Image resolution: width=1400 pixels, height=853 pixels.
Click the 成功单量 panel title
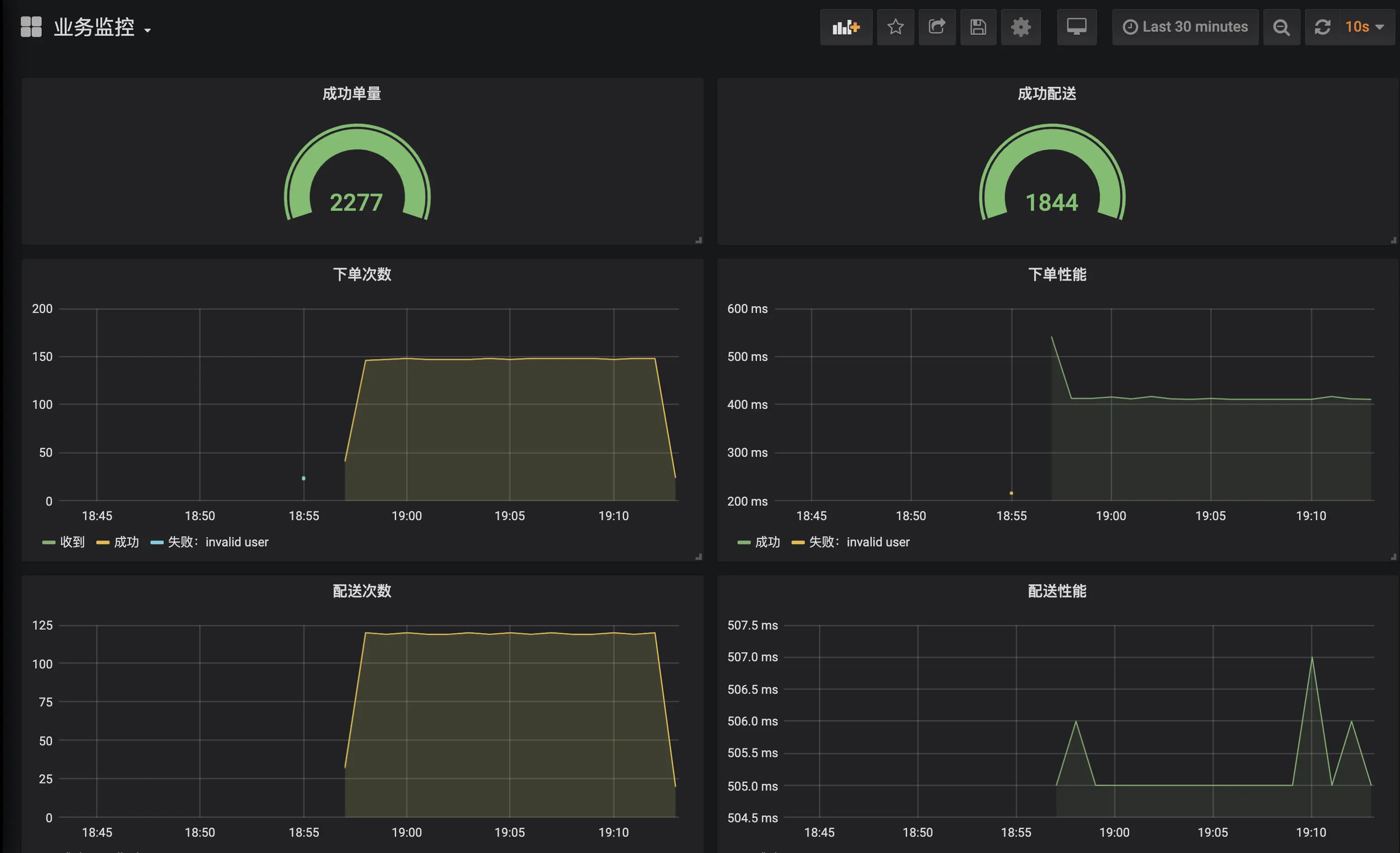click(352, 94)
